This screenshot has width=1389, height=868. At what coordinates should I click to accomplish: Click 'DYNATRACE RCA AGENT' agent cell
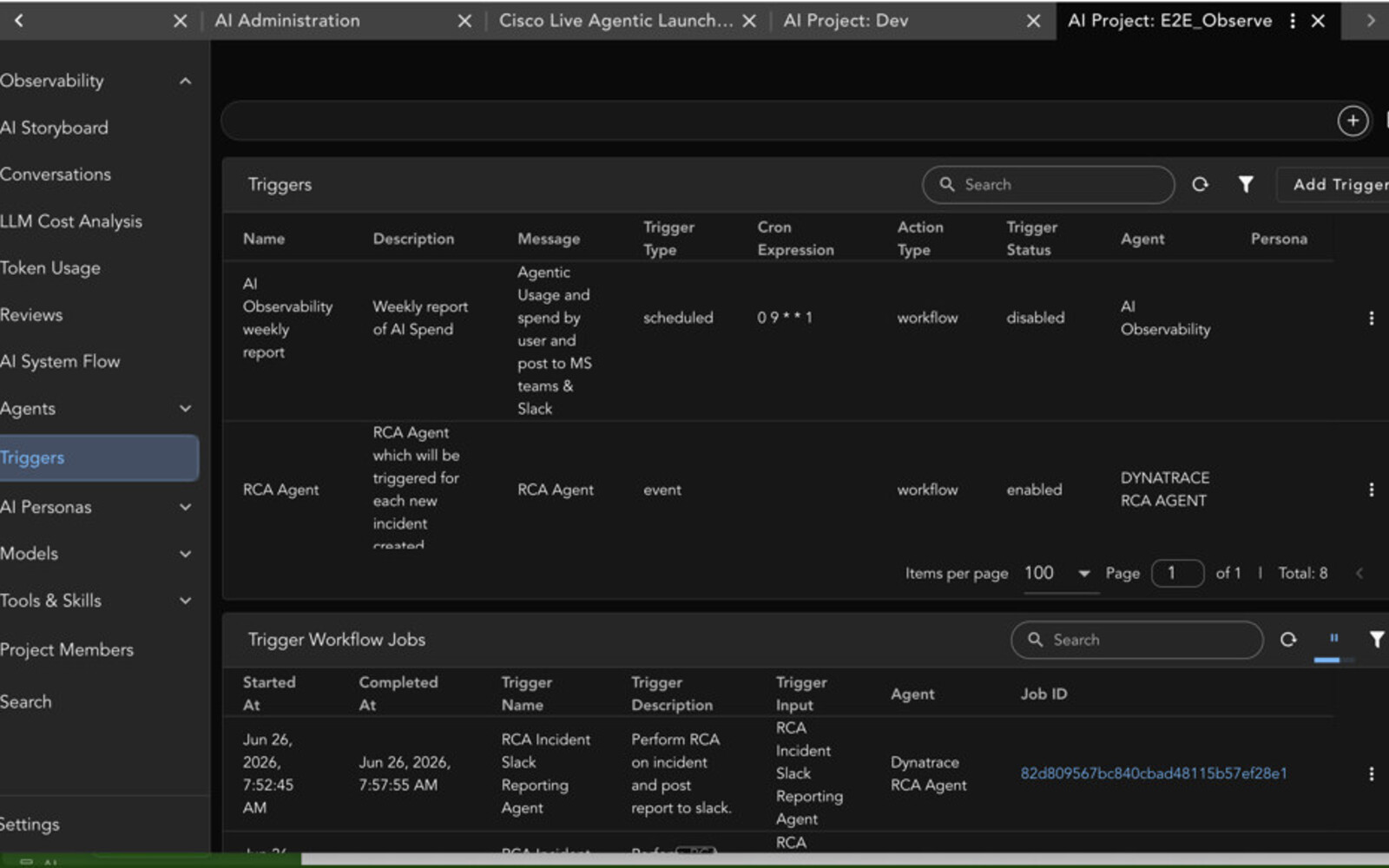pyautogui.click(x=1164, y=490)
